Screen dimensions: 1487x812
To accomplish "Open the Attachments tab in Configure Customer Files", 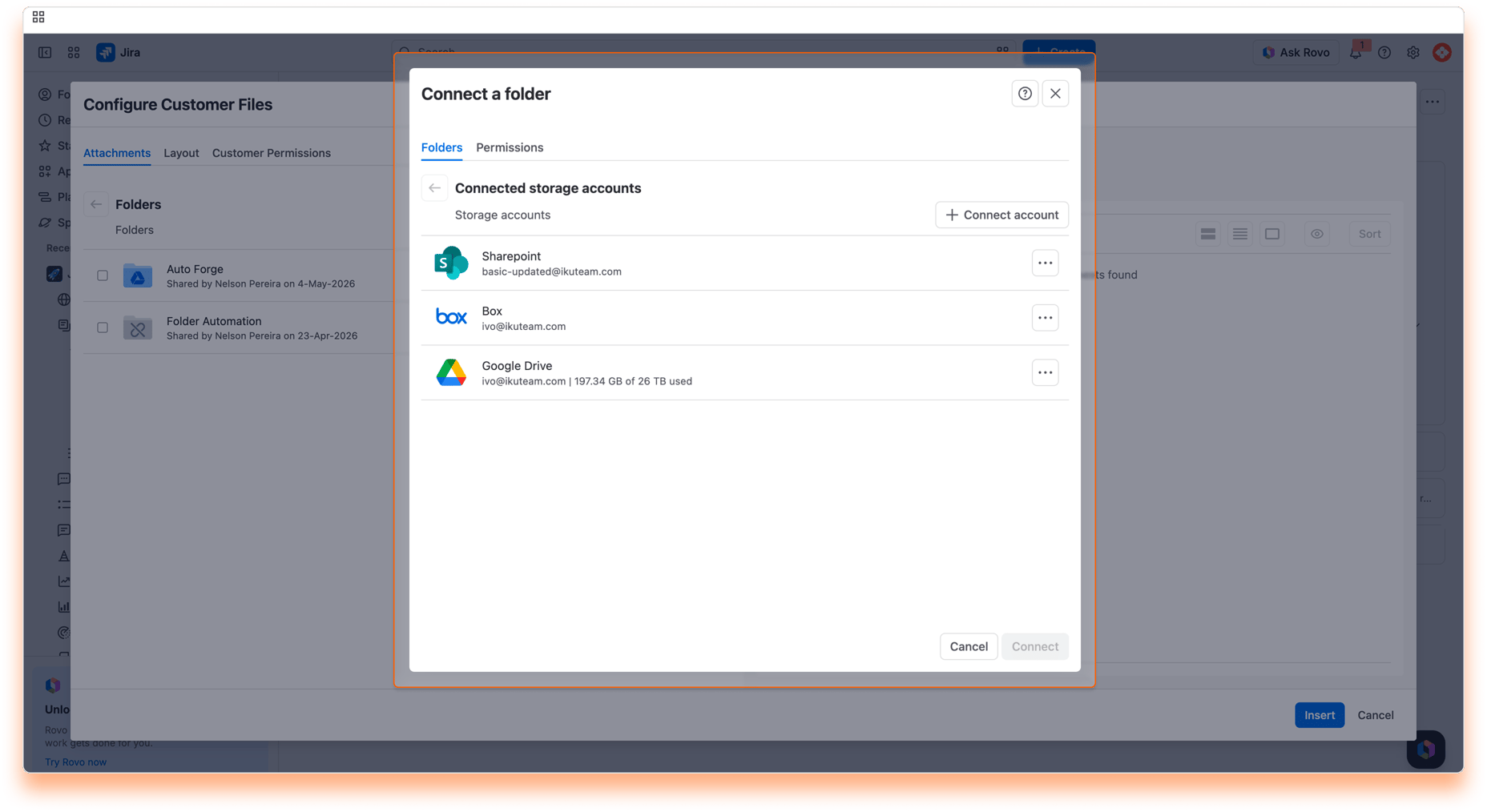I will pyautogui.click(x=117, y=153).
